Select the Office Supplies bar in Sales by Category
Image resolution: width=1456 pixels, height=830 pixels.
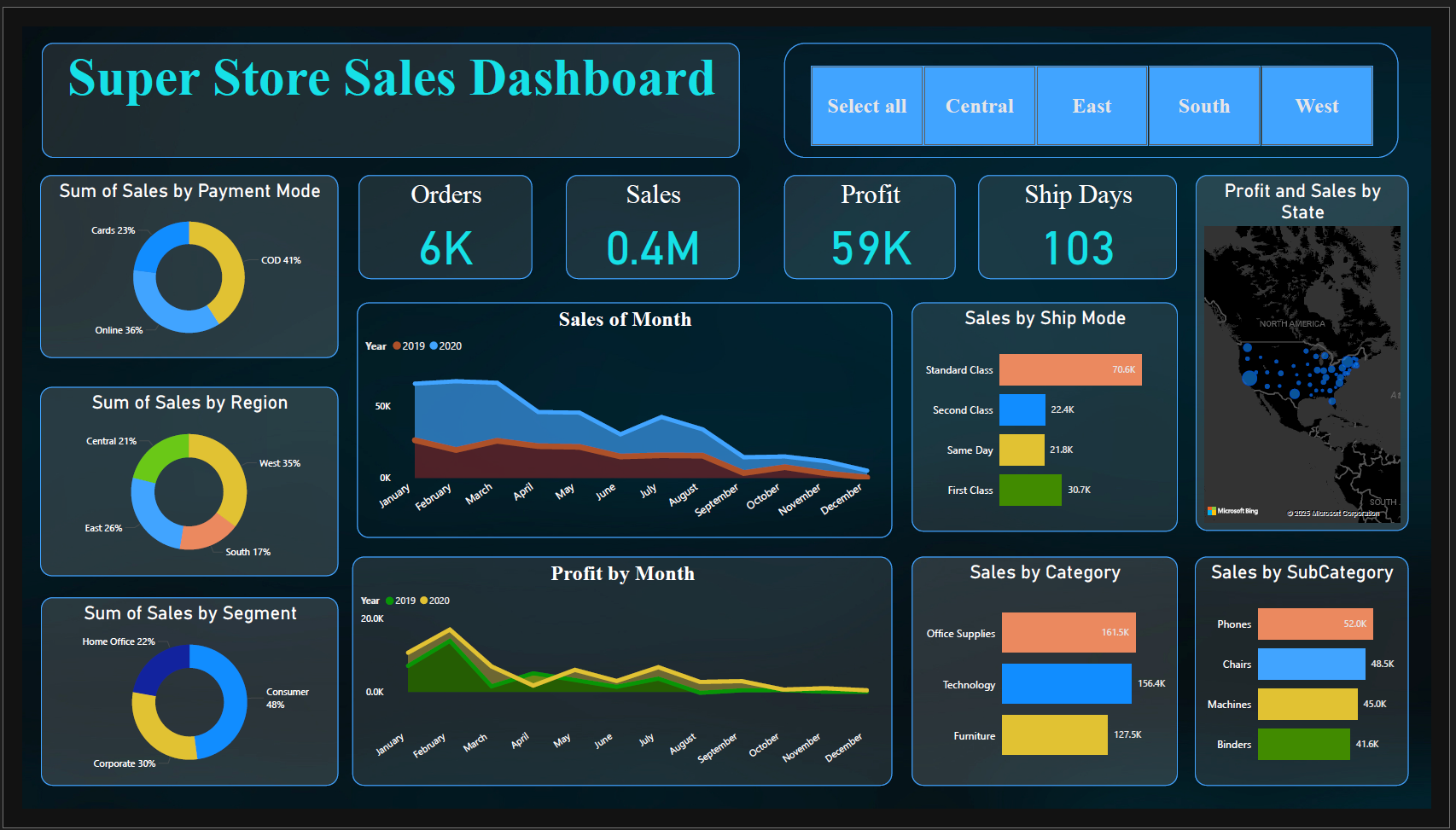1069,632
